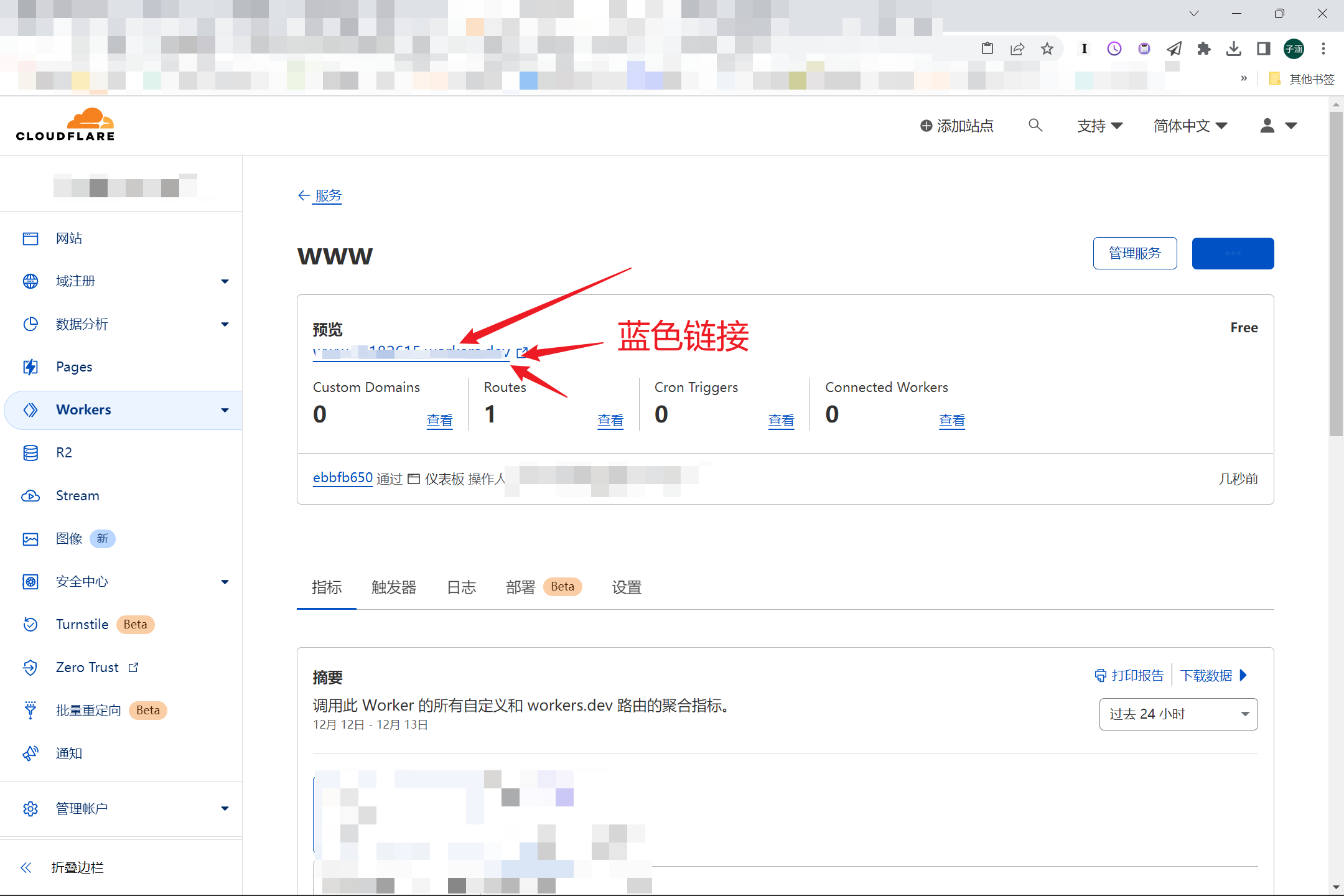Open the browser three-dot menu
Viewport: 1344px width, 896px height.
pos(1323,49)
